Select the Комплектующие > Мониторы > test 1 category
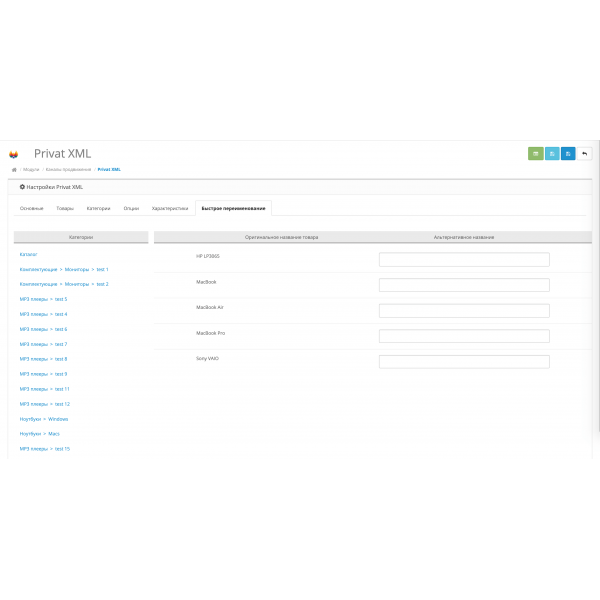Viewport: 600px width, 600px height. (x=64, y=269)
